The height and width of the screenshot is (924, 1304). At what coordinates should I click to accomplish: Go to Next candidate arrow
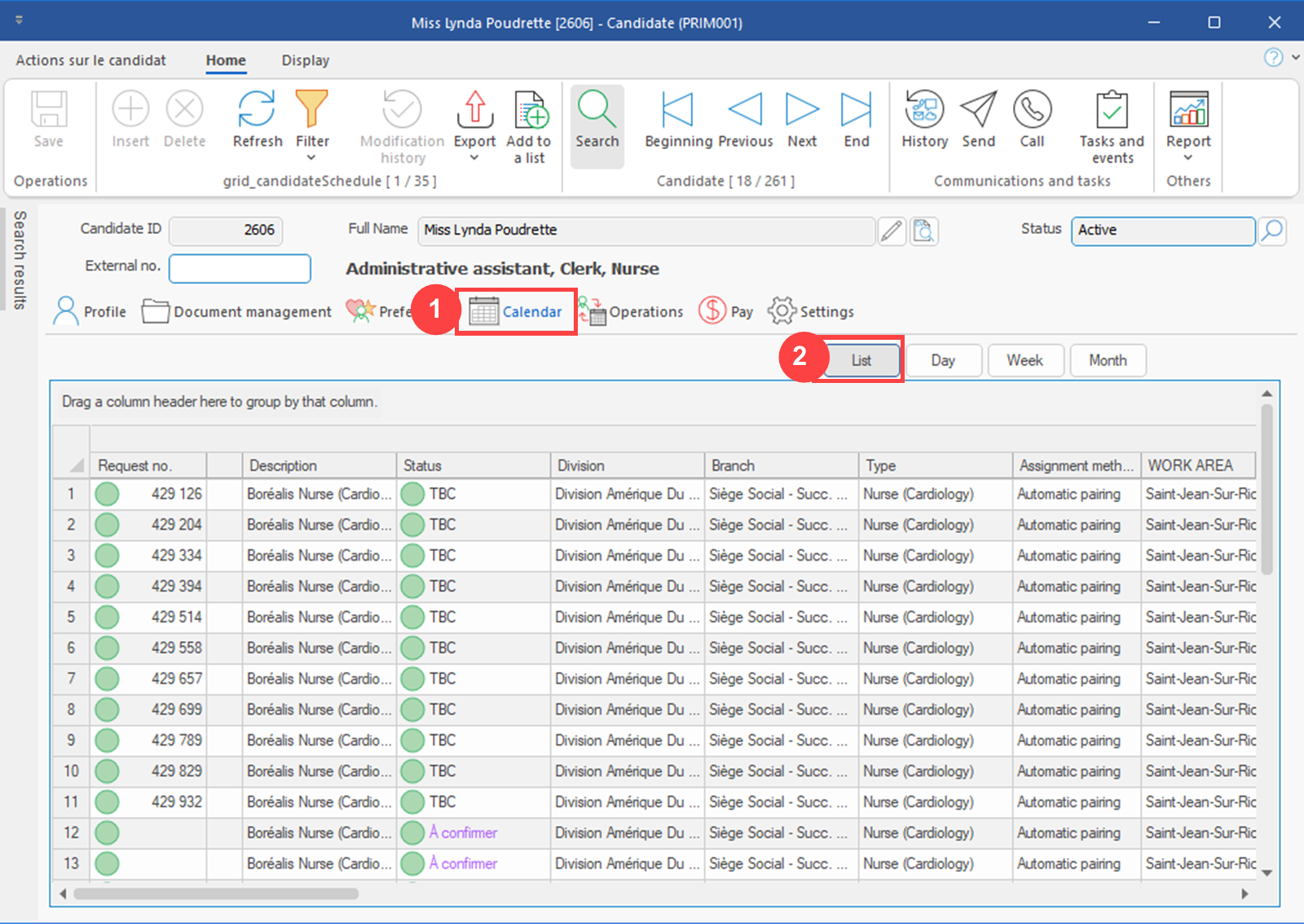802,110
